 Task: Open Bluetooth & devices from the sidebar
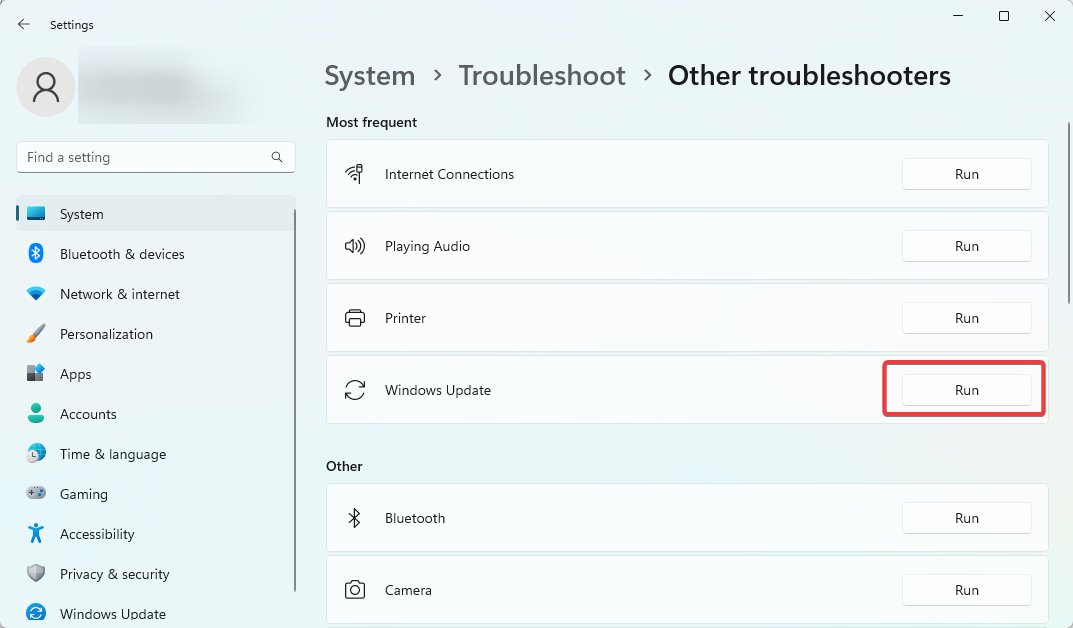click(x=122, y=254)
